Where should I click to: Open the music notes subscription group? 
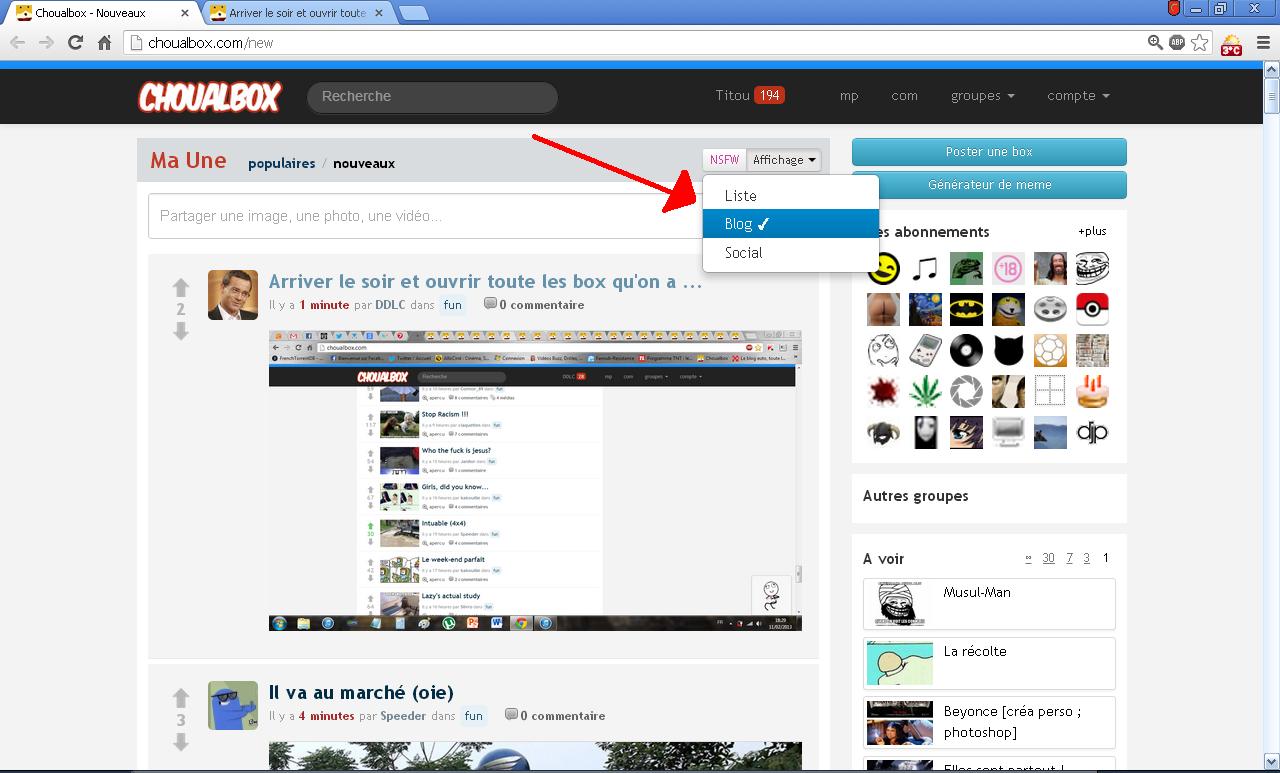[925, 268]
